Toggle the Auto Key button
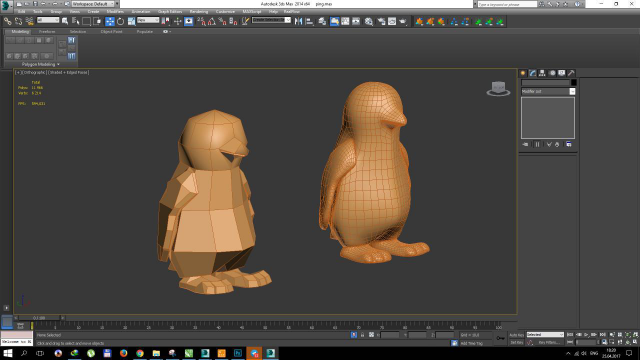 pyautogui.click(x=517, y=335)
